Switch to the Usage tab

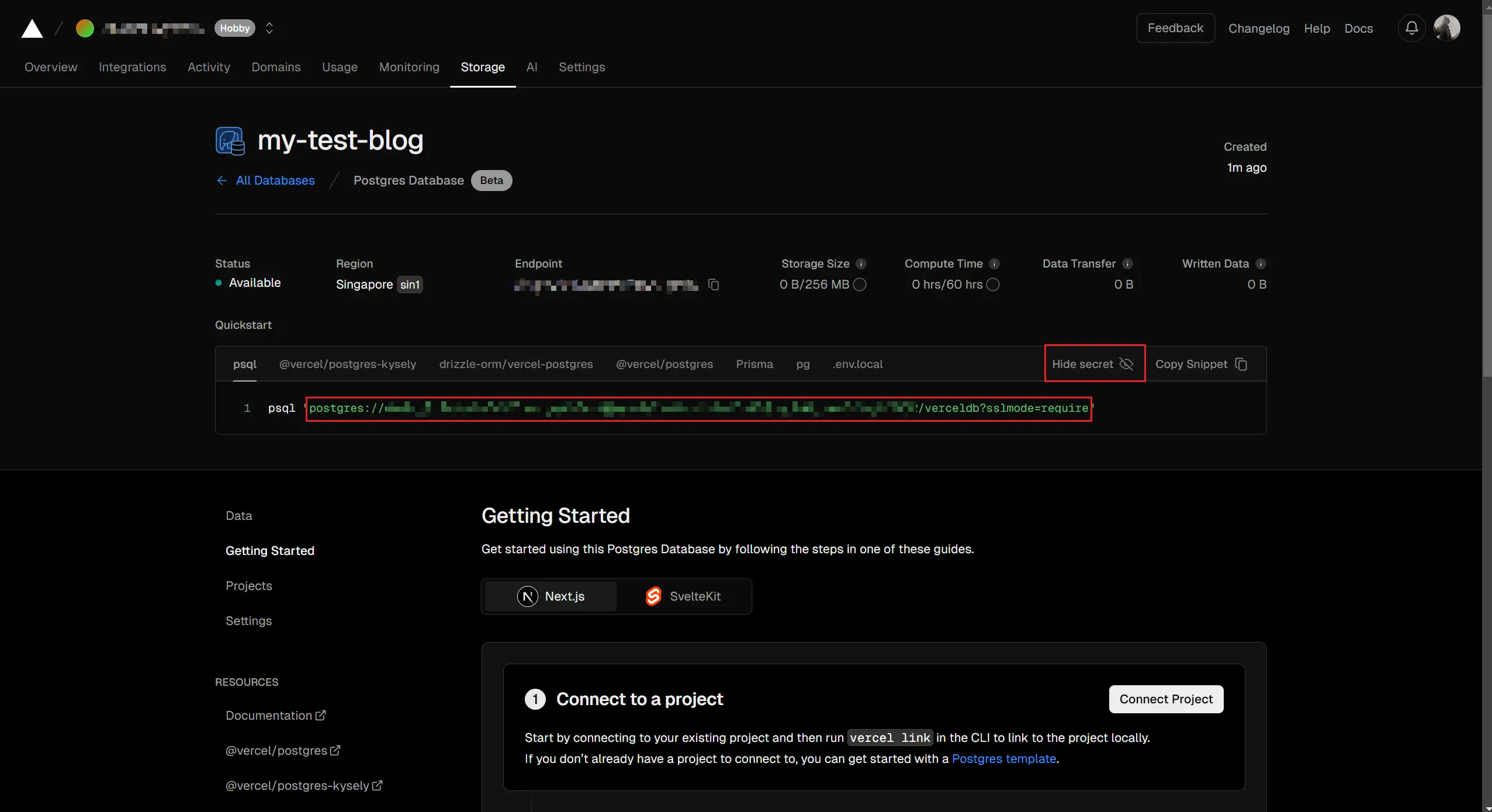click(x=340, y=67)
